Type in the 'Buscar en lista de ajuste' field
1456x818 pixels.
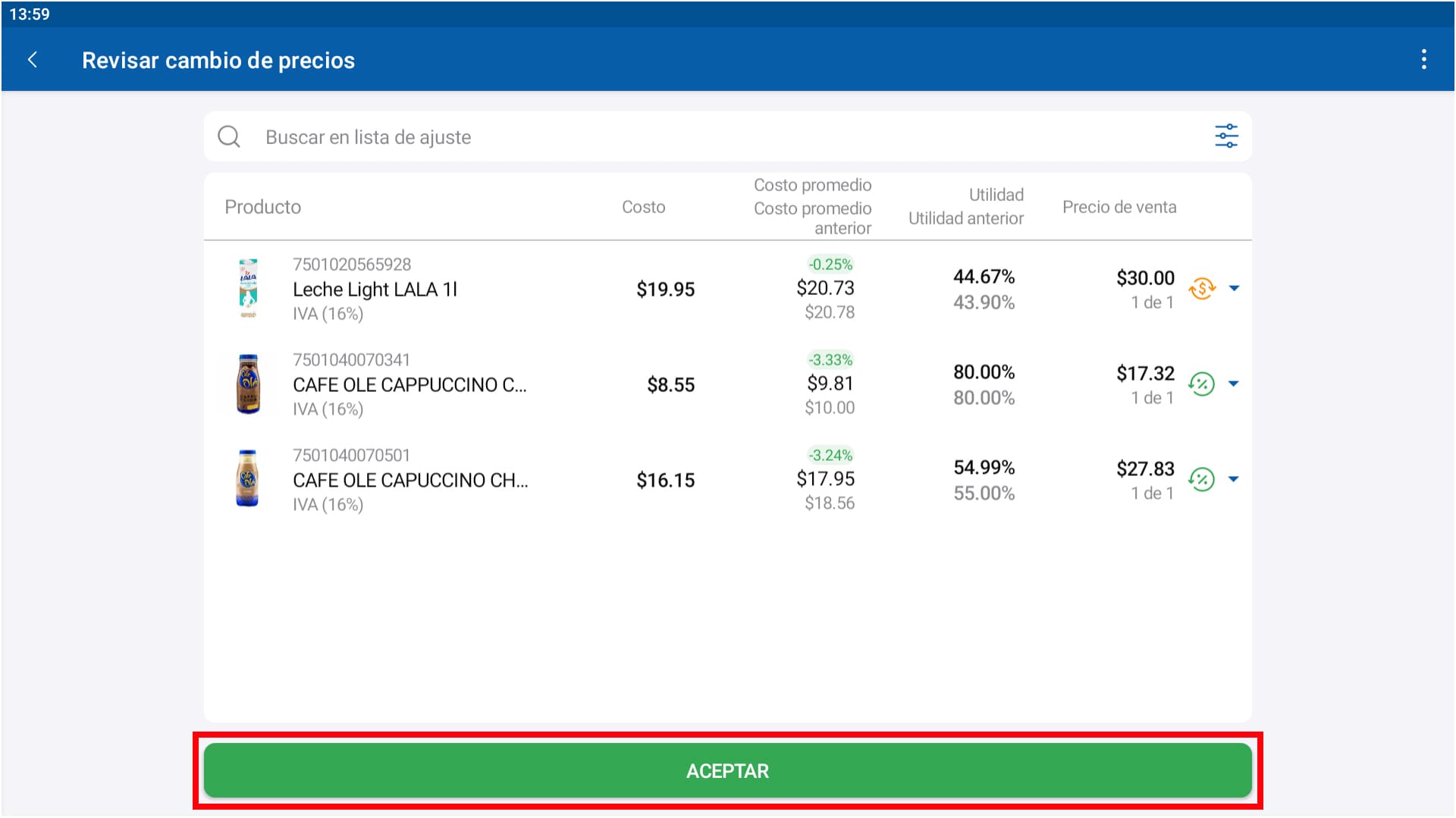tap(682, 136)
